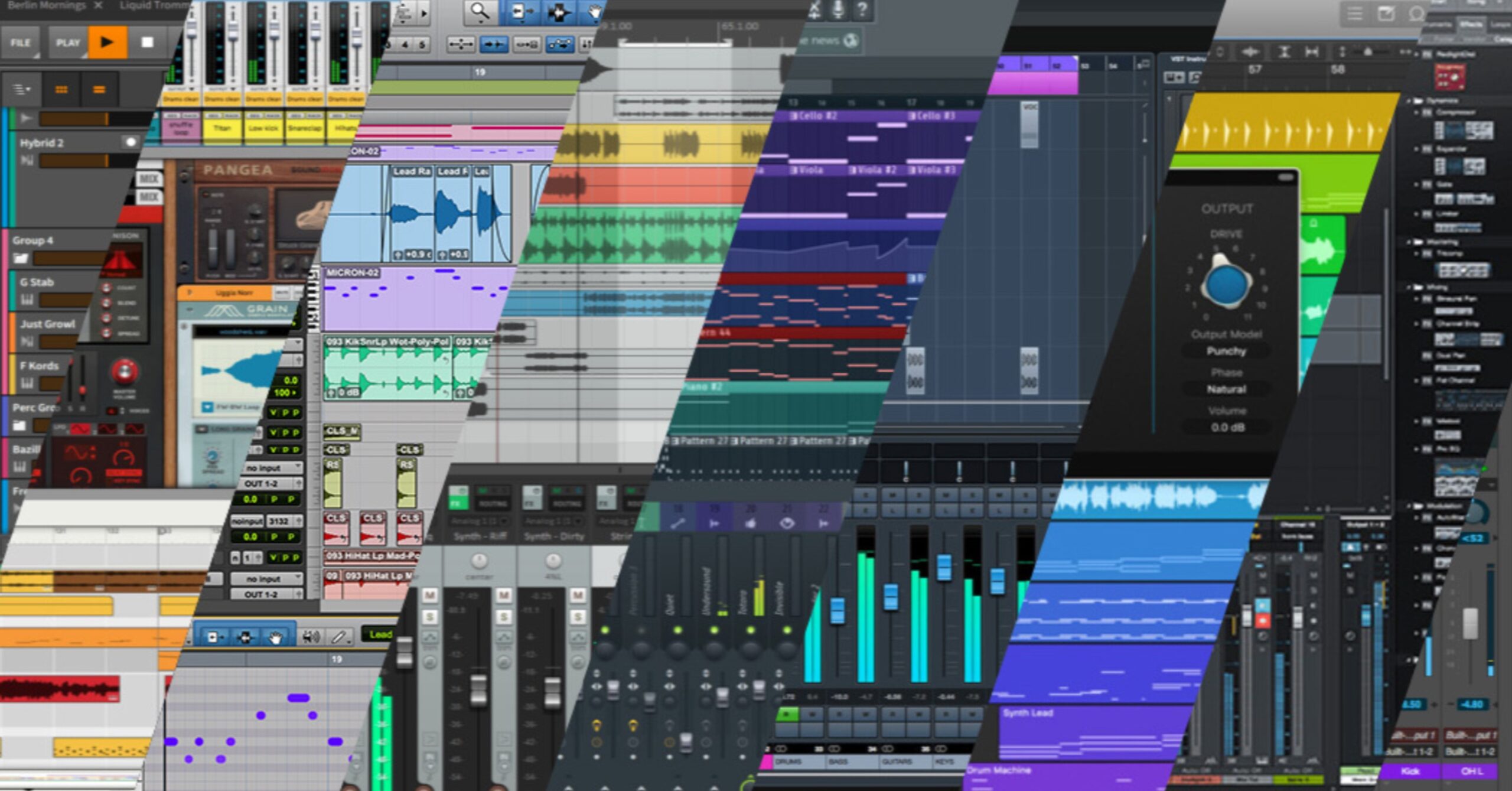Open the VST Instruments tab in Cubase
This screenshot has height=791, width=1512.
click(1187, 59)
